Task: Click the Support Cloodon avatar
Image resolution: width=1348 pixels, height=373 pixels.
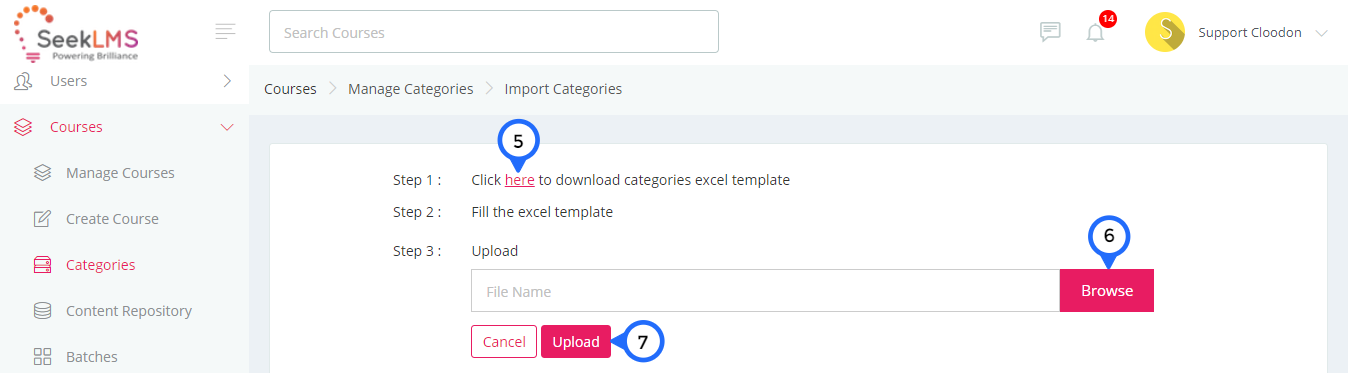Action: coord(1165,32)
